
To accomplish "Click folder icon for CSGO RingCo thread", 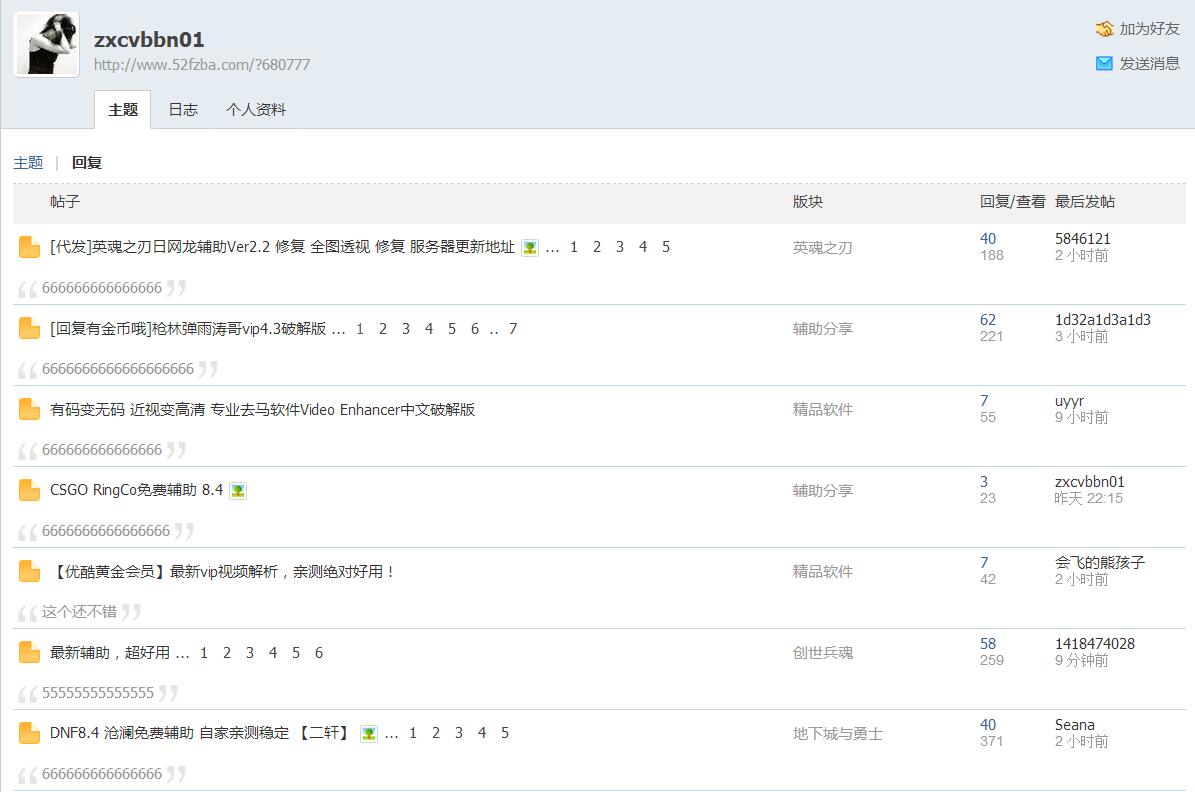I will 29,490.
